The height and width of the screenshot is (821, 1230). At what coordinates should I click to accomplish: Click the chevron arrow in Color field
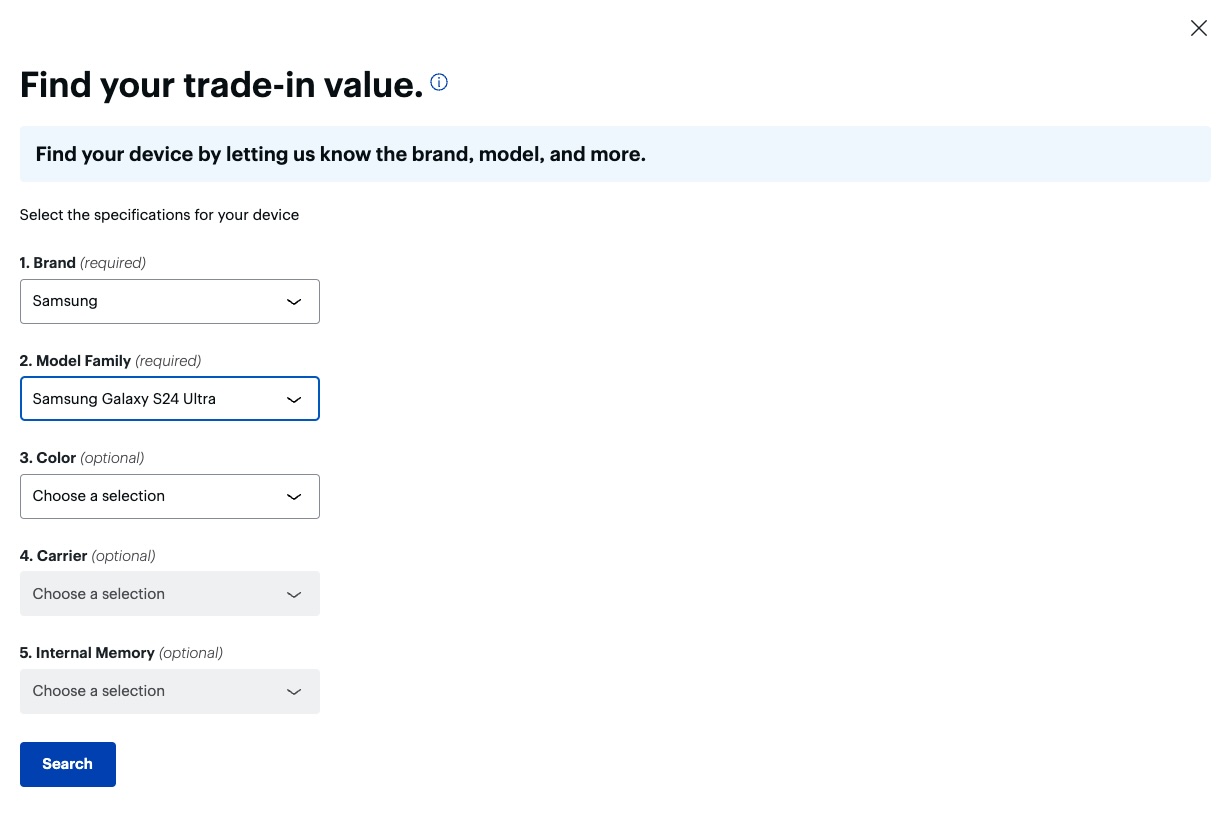click(x=294, y=497)
